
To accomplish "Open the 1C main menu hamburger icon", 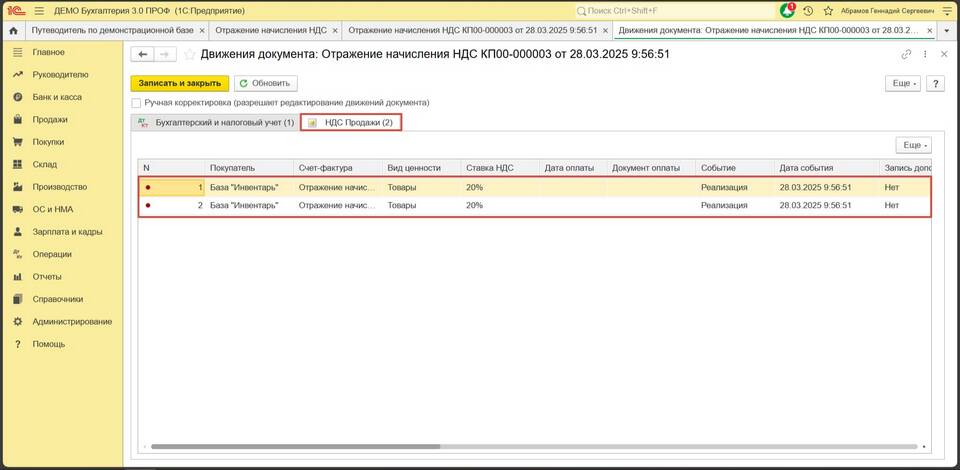I will click(x=40, y=11).
